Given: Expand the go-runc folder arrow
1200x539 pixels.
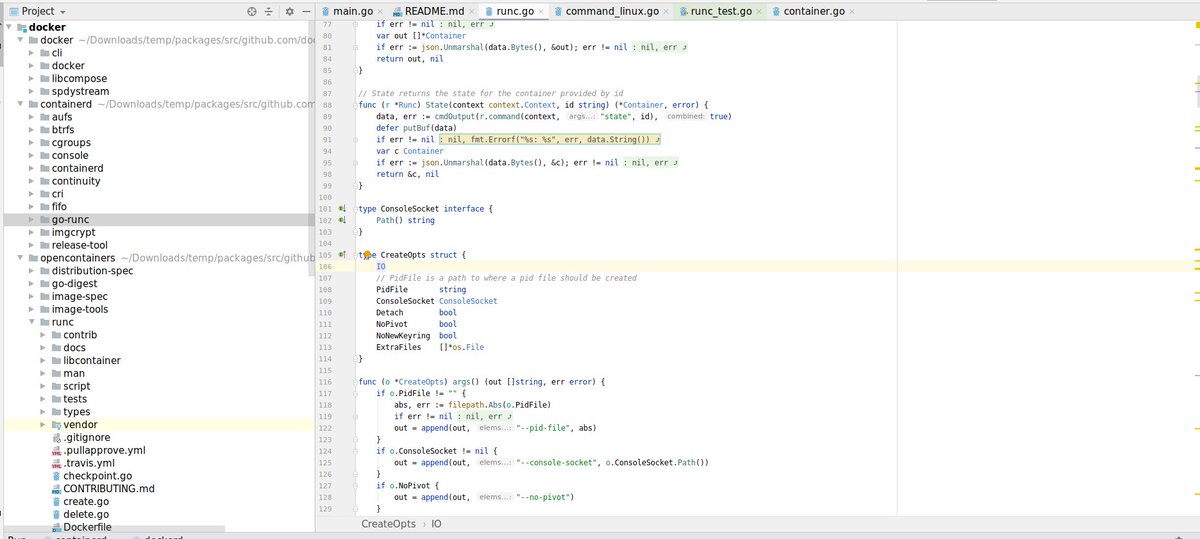Looking at the screenshot, I should [32, 219].
